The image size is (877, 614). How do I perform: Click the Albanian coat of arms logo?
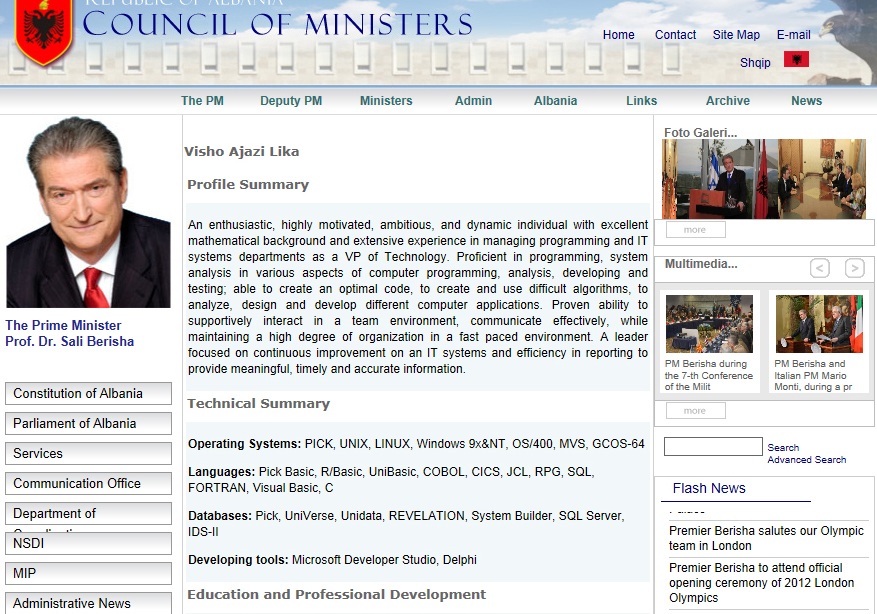(x=42, y=32)
